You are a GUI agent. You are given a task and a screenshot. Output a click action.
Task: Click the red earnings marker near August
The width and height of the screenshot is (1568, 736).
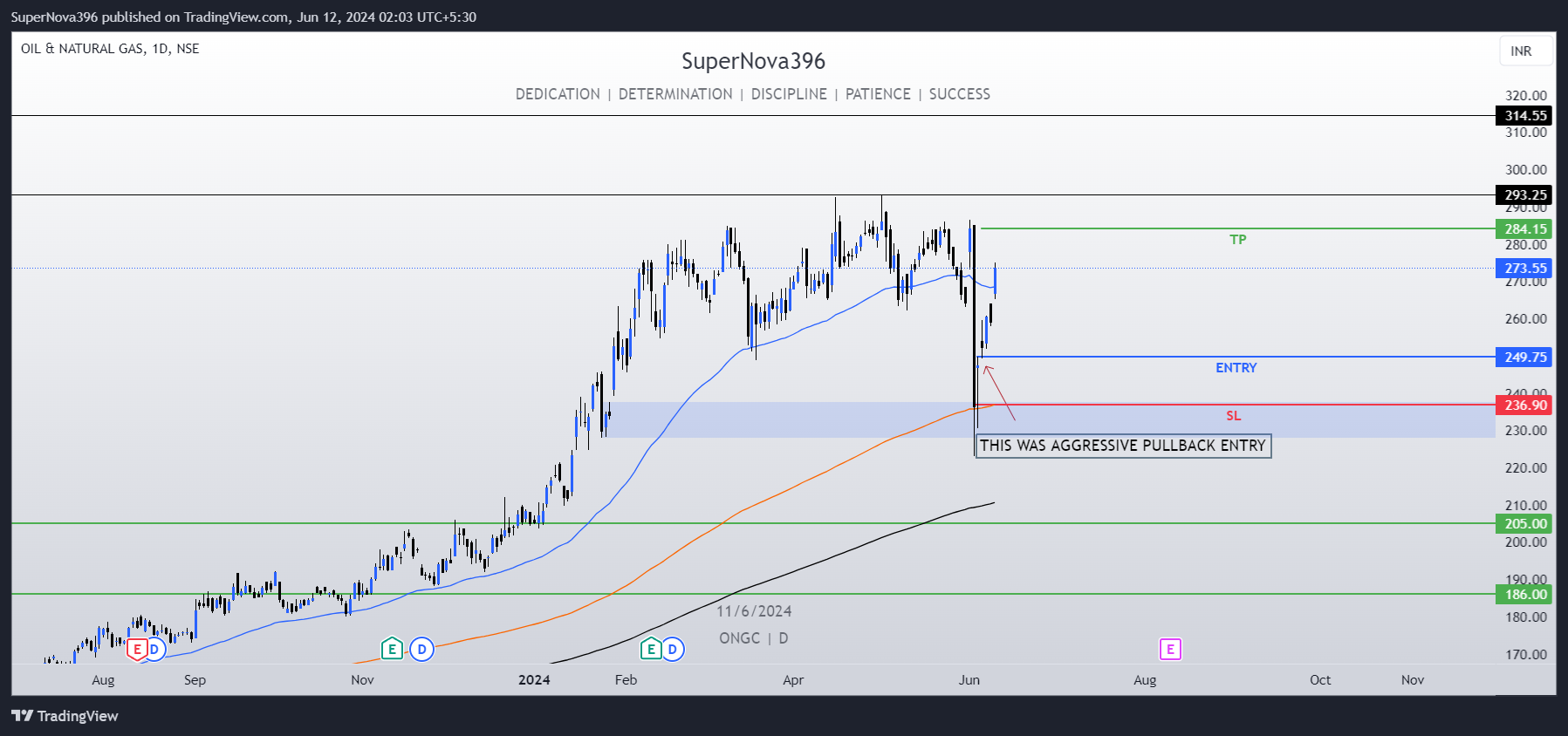coord(137,649)
